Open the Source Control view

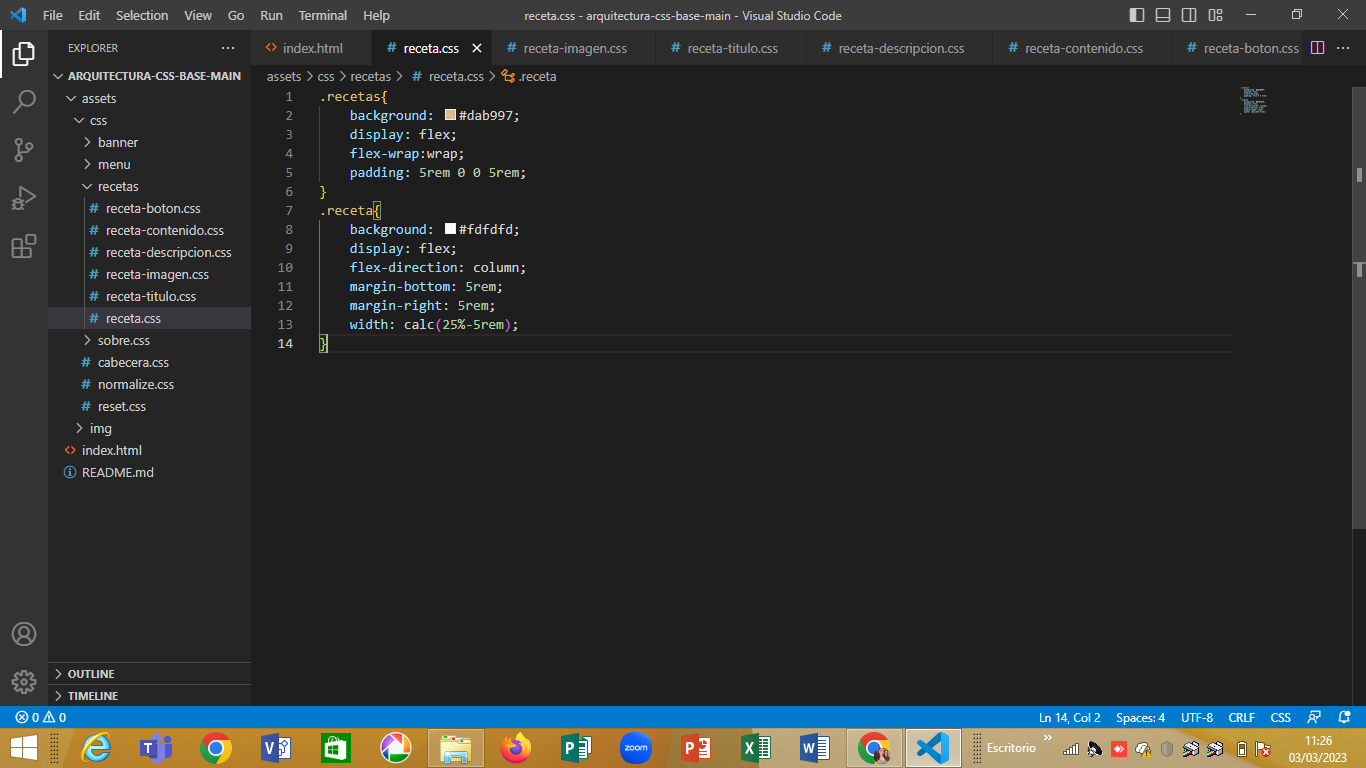coord(24,150)
